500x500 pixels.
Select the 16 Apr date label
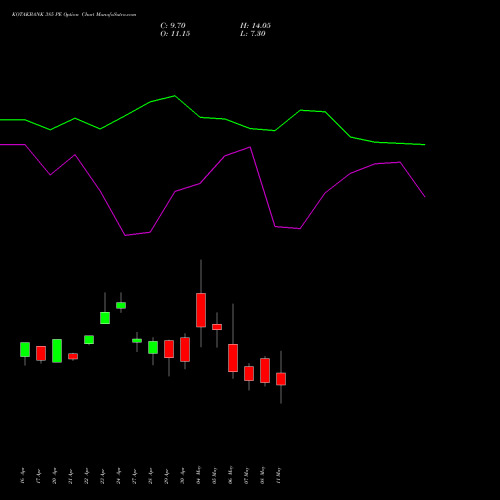point(22,476)
